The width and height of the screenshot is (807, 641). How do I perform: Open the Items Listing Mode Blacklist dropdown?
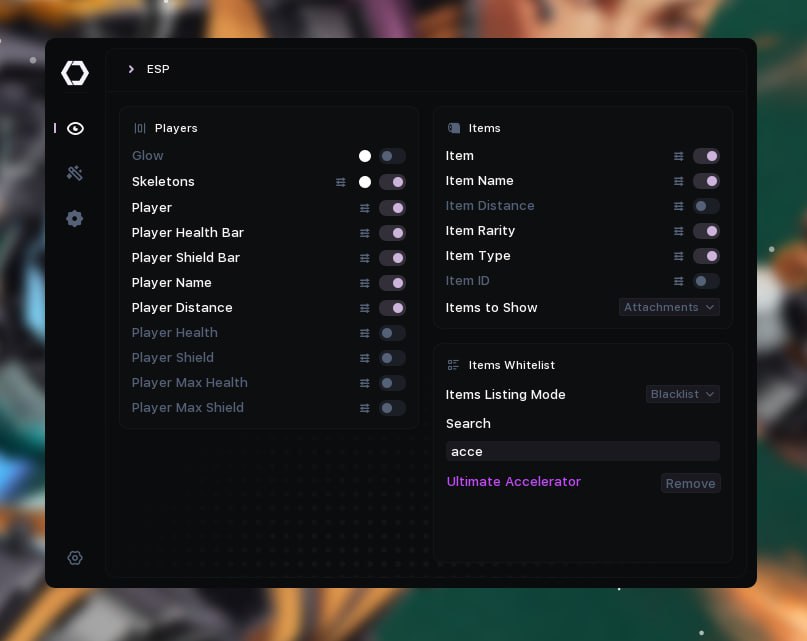pos(682,394)
